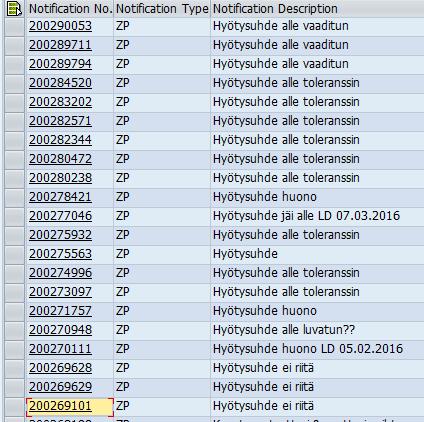Open notification 200282571
The height and width of the screenshot is (422, 424).
[60, 121]
